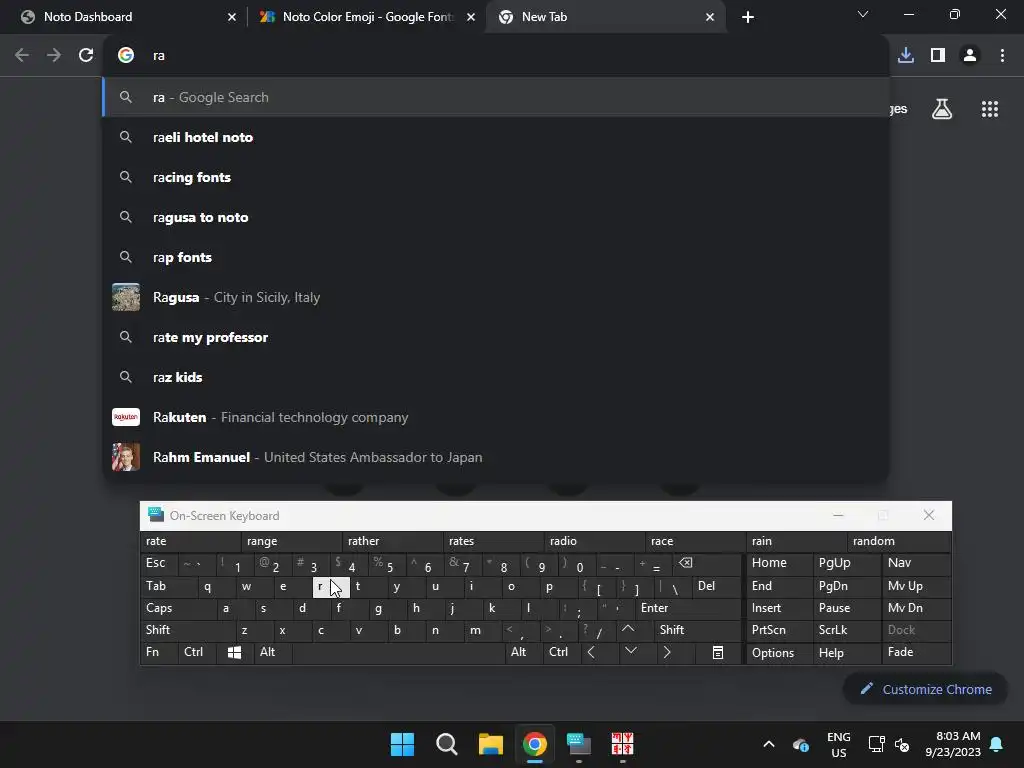Open the Chrome profile avatar icon

(x=970, y=56)
